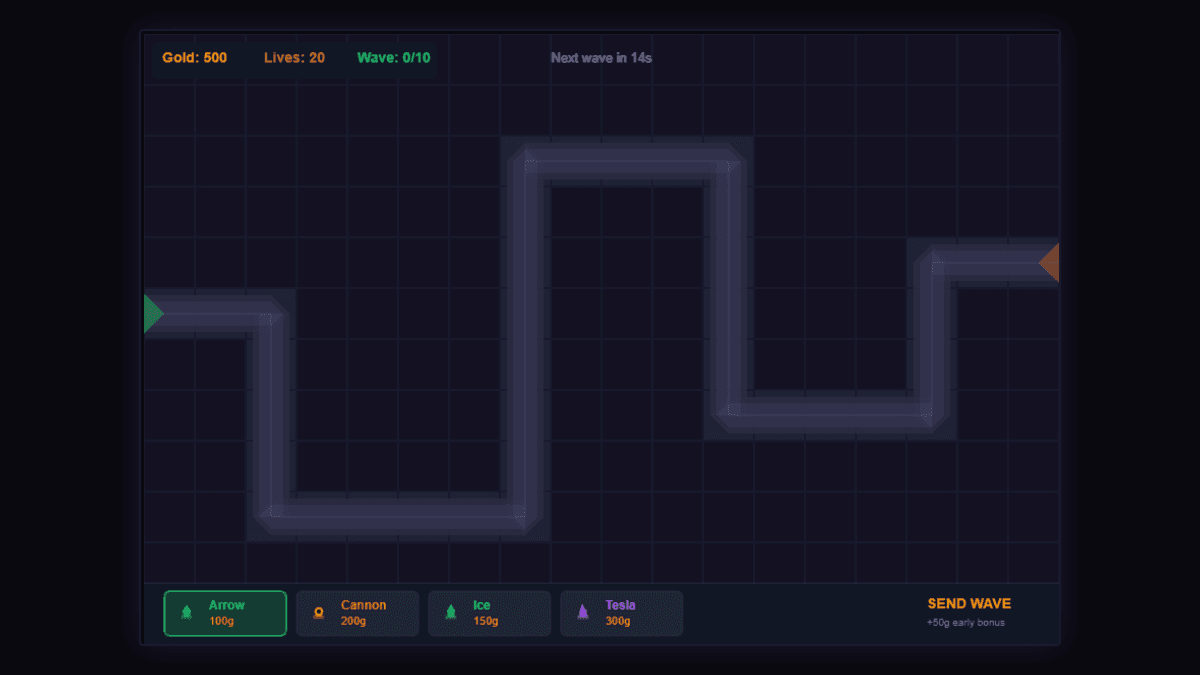This screenshot has height=675, width=1200.
Task: Select the purple Tesla tower icon
Action: [583, 613]
